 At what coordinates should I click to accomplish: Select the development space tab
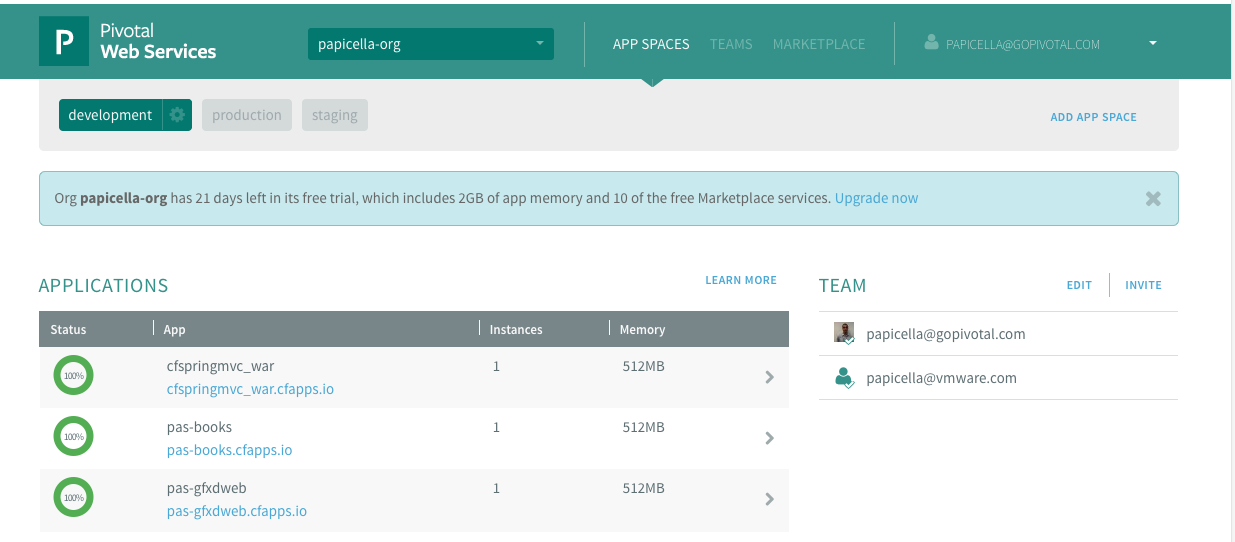pyautogui.click(x=110, y=115)
